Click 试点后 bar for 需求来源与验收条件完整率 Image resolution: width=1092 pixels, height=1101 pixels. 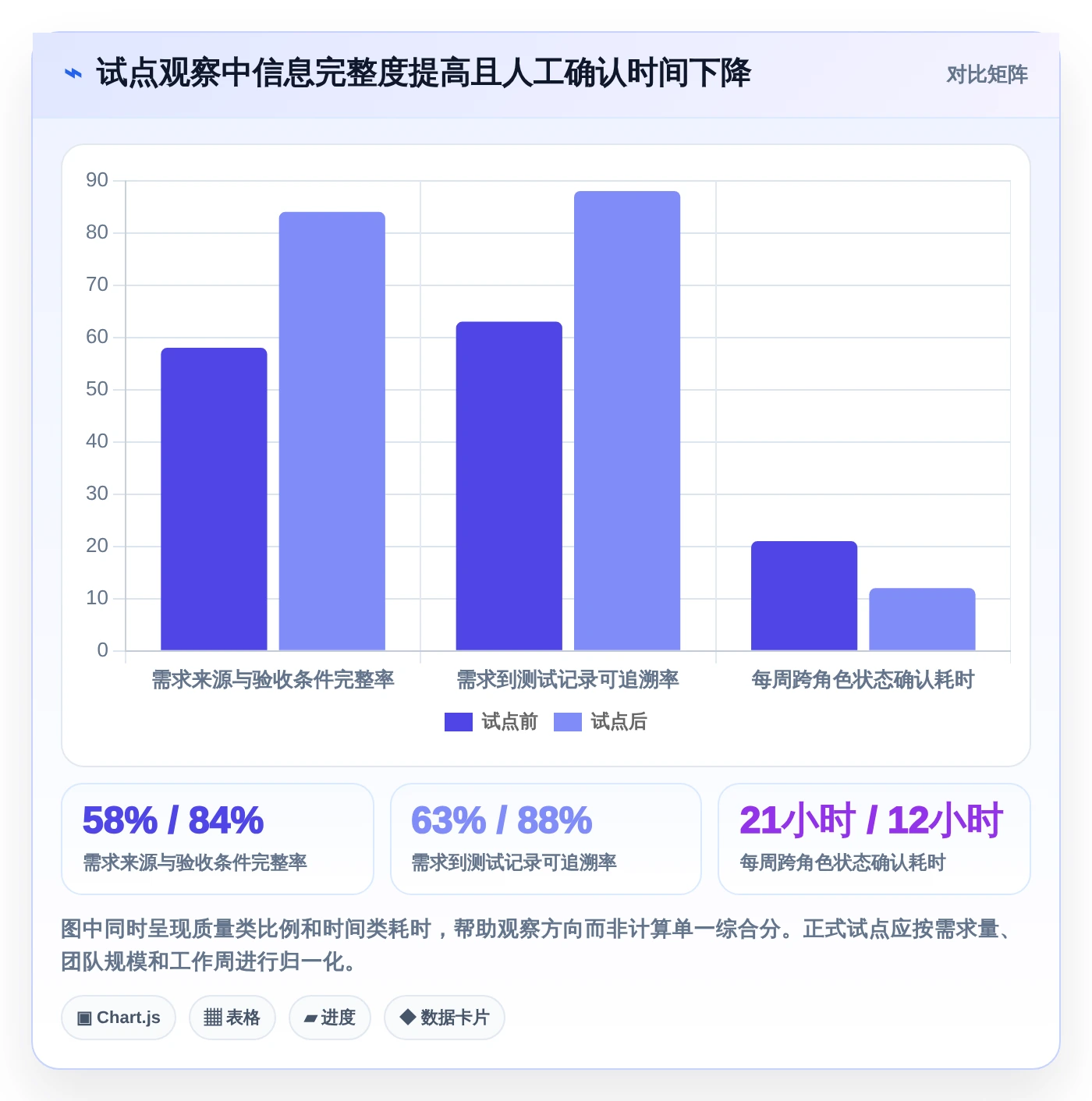point(332,431)
